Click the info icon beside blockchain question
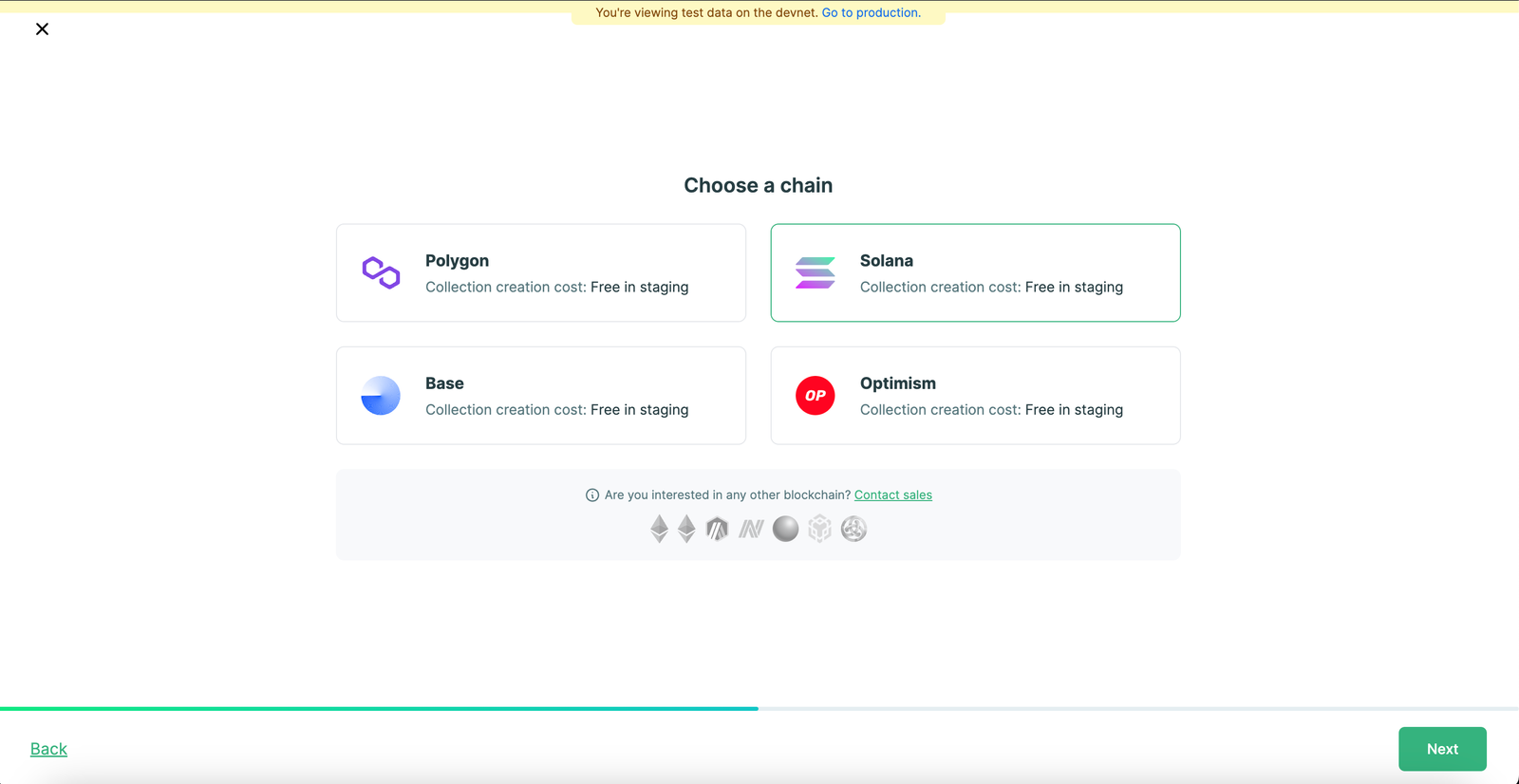1519x784 pixels. 592,495
